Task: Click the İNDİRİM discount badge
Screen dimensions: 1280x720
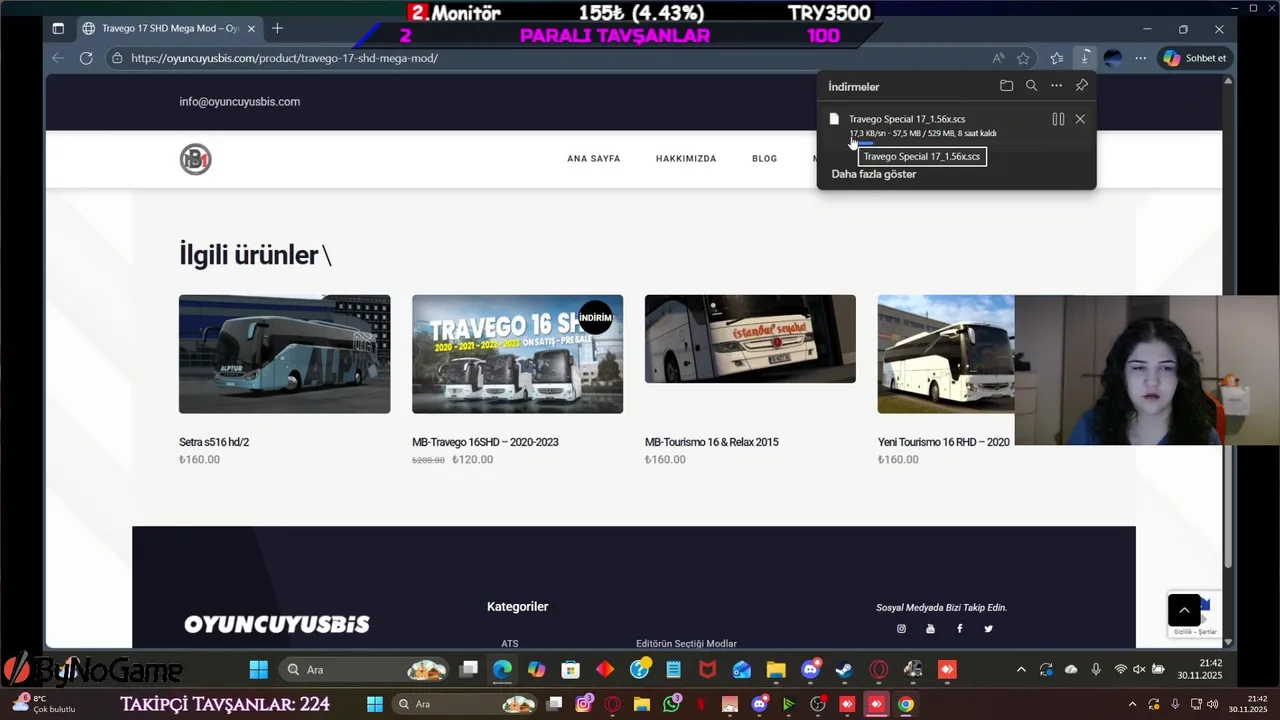Action: 596,318
